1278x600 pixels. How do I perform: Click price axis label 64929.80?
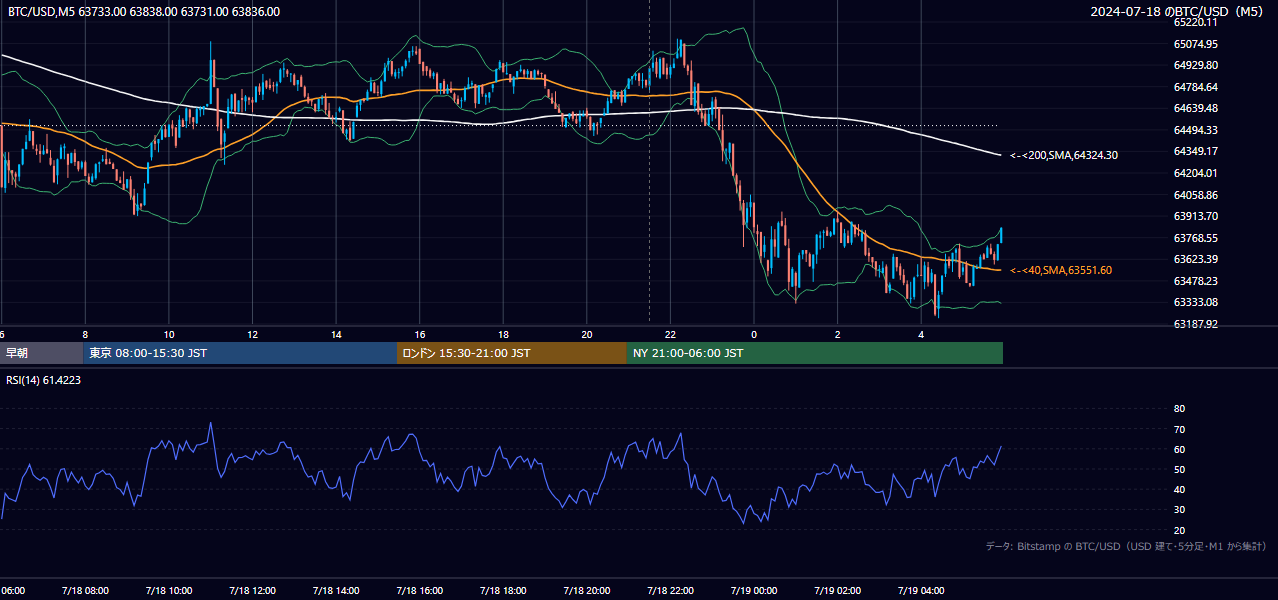tap(1196, 65)
